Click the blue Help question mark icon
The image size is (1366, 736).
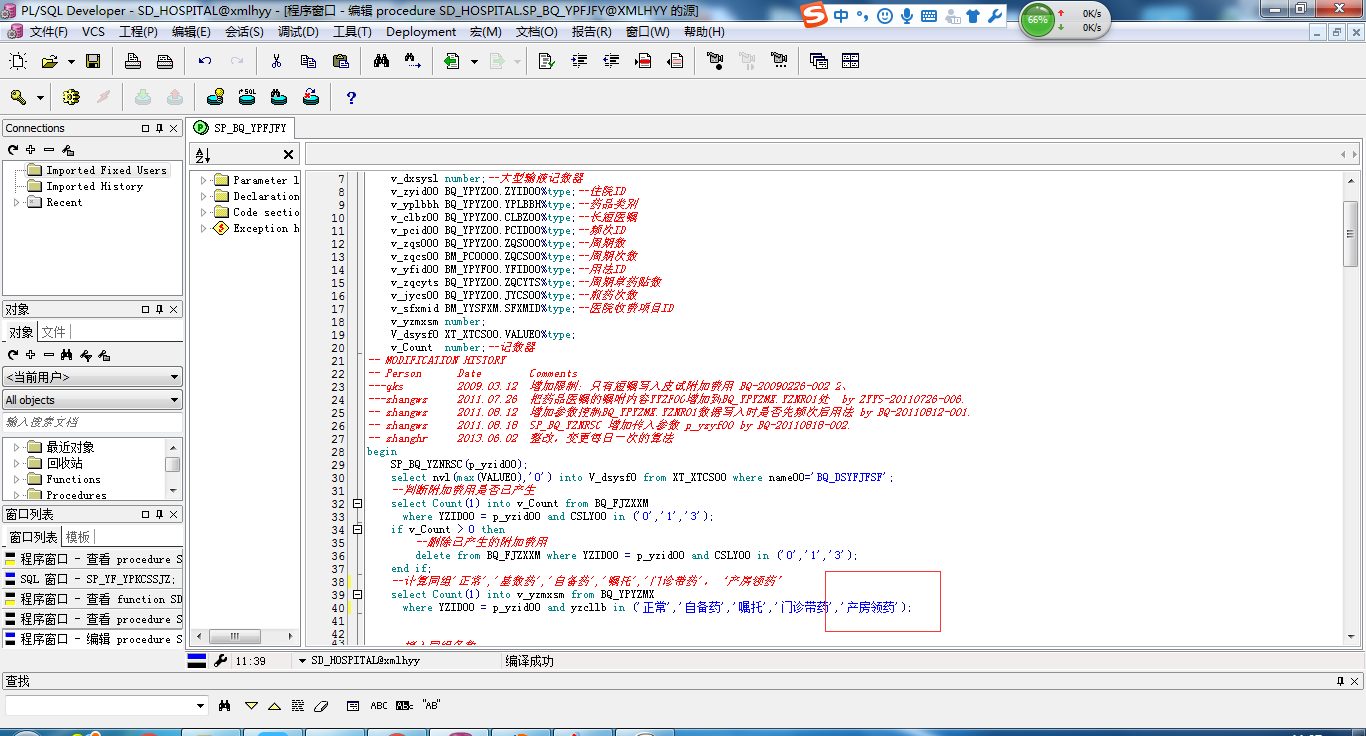click(351, 97)
